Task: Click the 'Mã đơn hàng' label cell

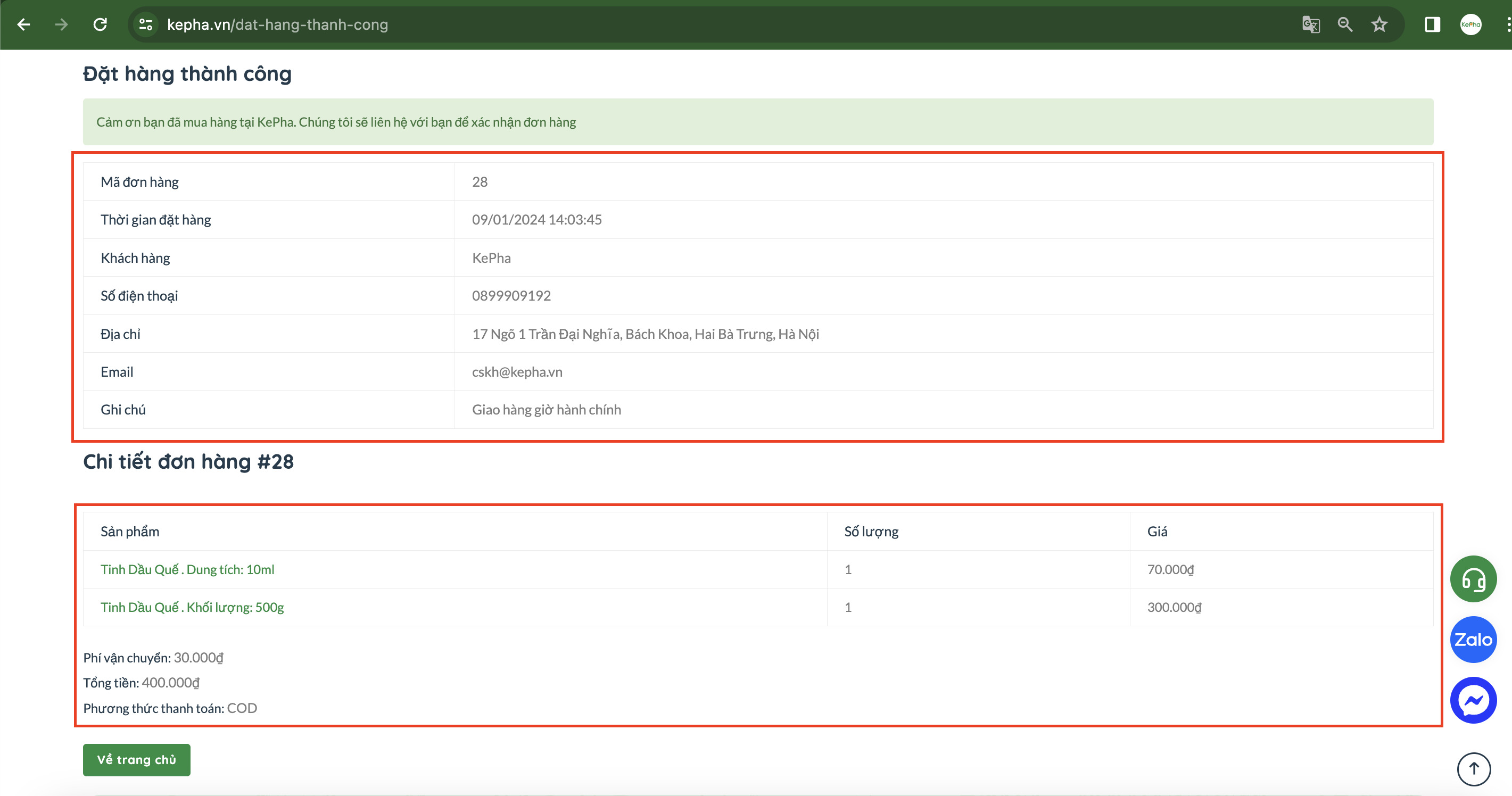Action: coord(269,182)
